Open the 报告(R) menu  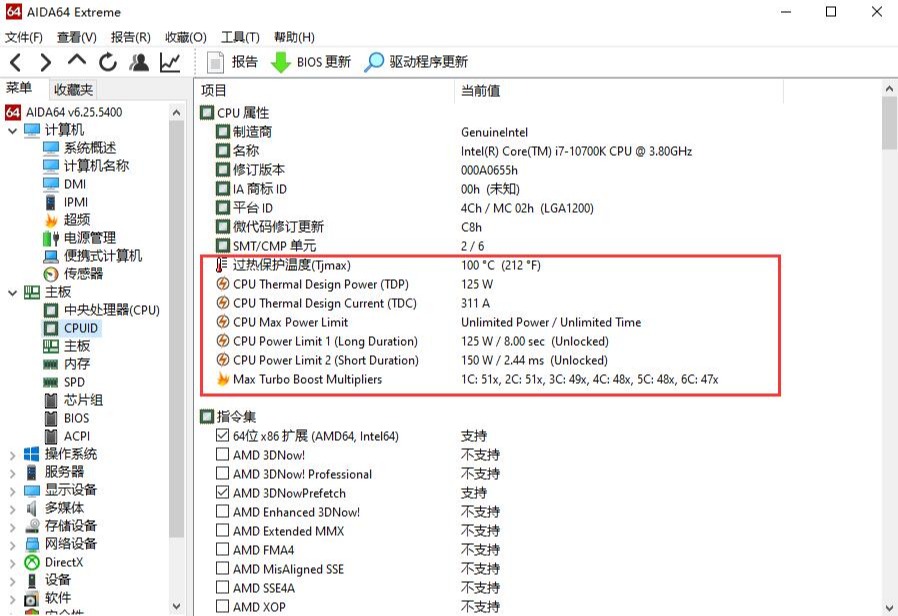coord(131,37)
